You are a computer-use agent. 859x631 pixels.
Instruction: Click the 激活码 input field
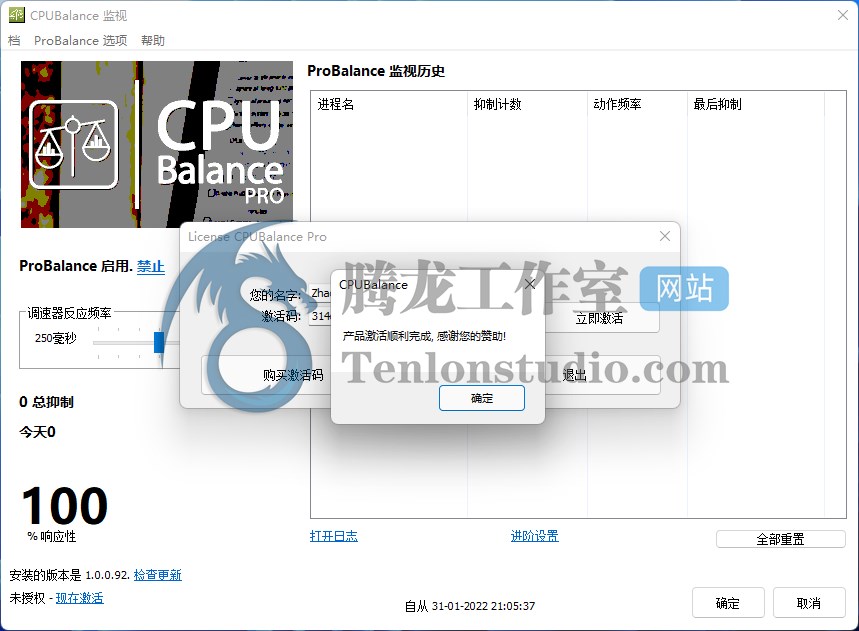(x=320, y=316)
